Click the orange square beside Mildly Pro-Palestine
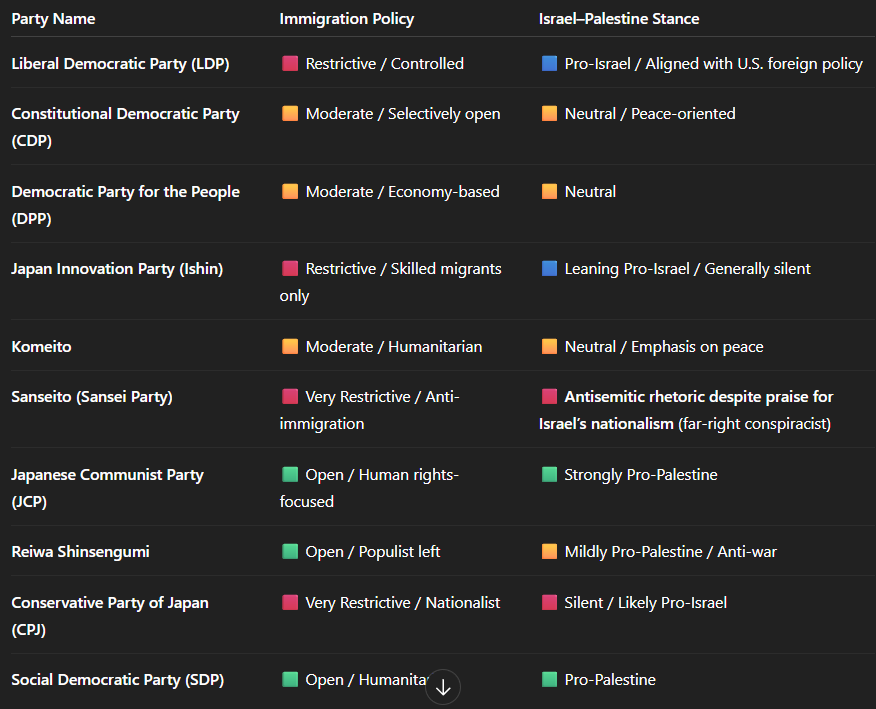The image size is (876, 709). 549,552
